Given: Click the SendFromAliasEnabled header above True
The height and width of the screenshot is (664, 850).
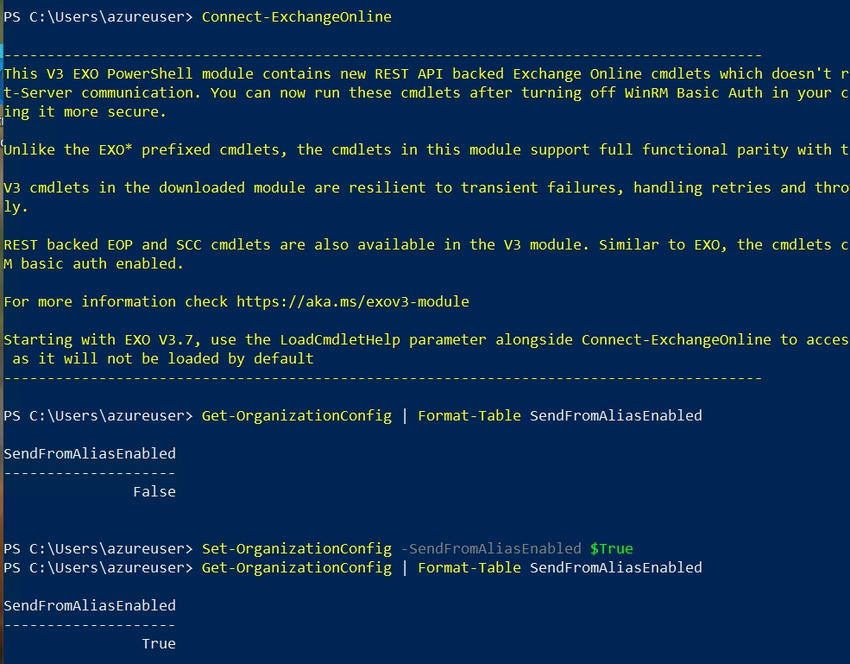Looking at the screenshot, I should (90, 606).
